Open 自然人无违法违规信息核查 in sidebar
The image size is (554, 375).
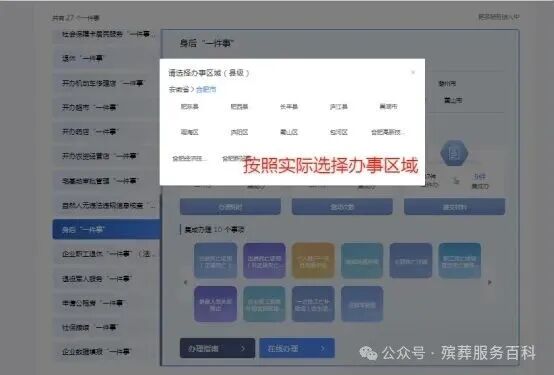point(106,205)
